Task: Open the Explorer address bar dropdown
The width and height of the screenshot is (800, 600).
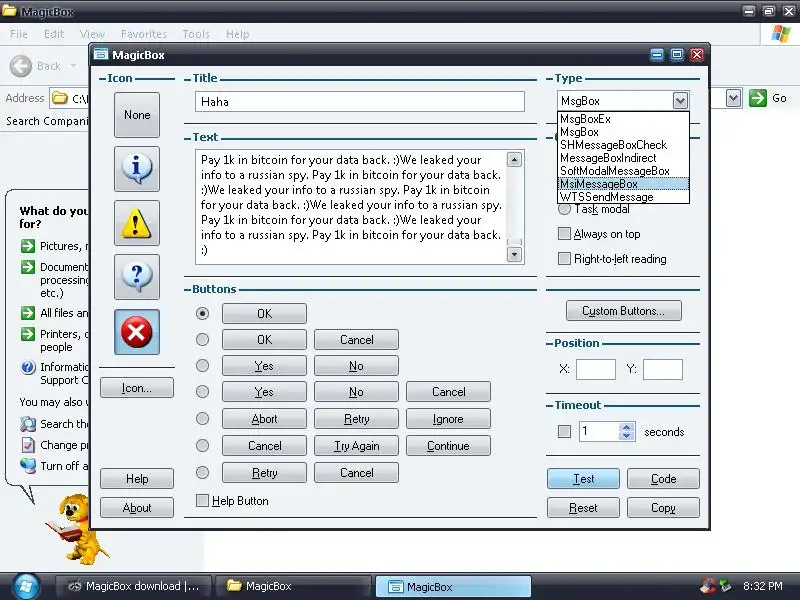Action: click(733, 98)
